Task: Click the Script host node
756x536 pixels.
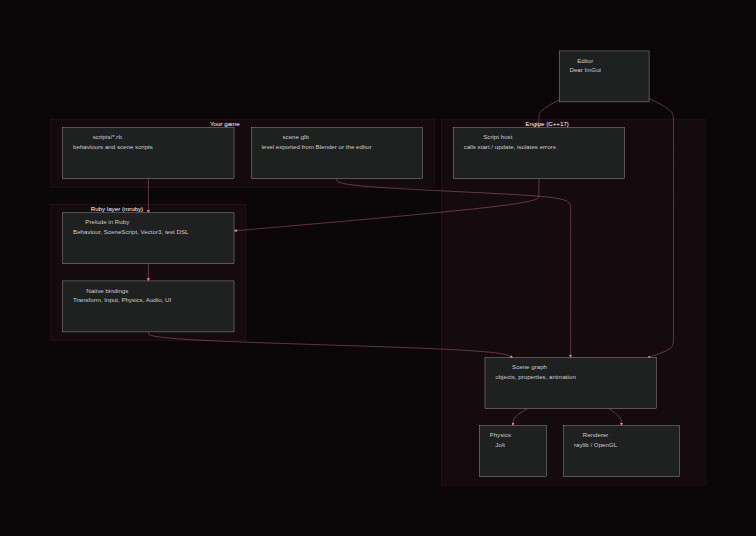Action: (x=539, y=153)
